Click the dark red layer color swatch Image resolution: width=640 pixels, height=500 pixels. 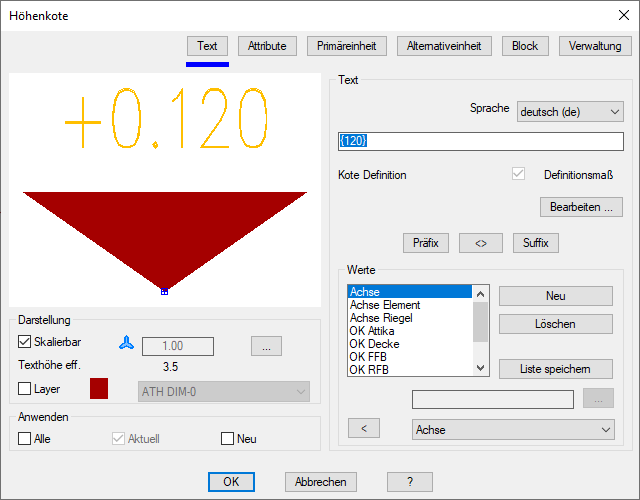click(x=101, y=389)
